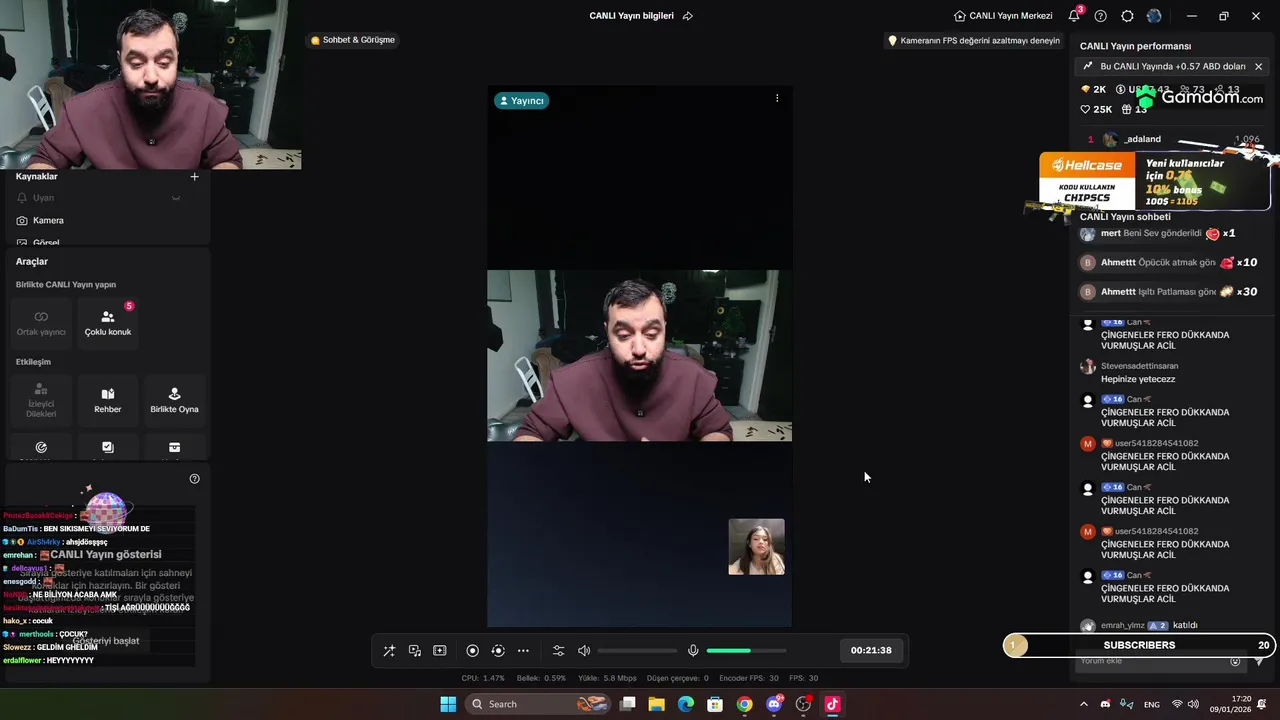Open ENG language input switcher

pos(1152,704)
